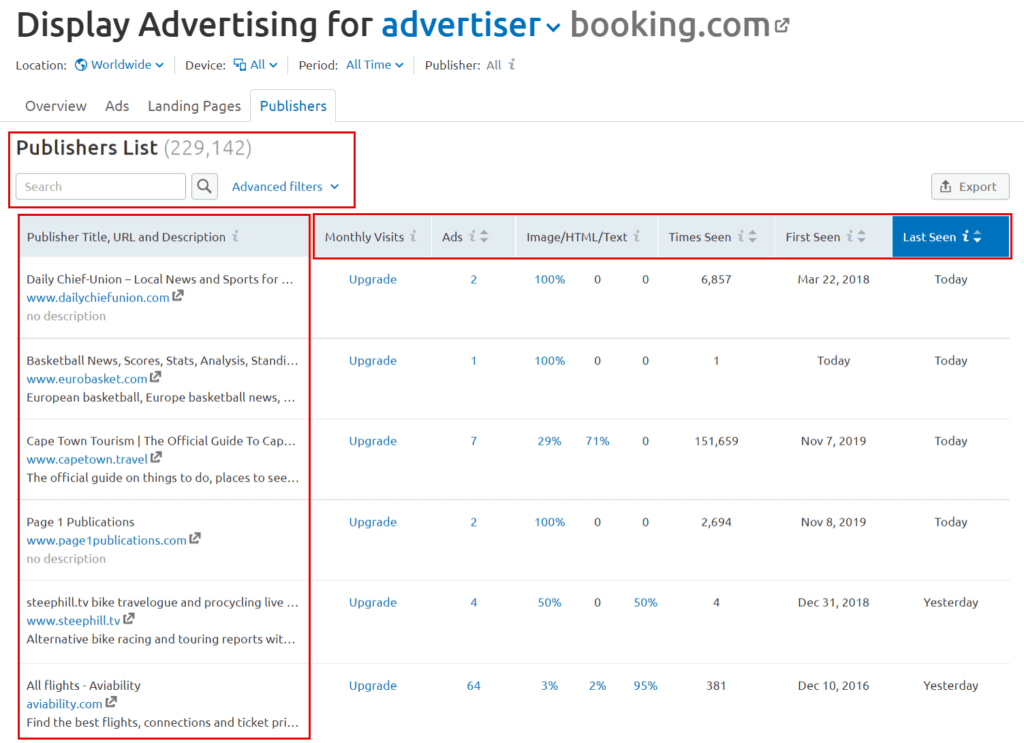Click info icon in Ads column header
Screen dimensions: 1024x743
point(472,236)
